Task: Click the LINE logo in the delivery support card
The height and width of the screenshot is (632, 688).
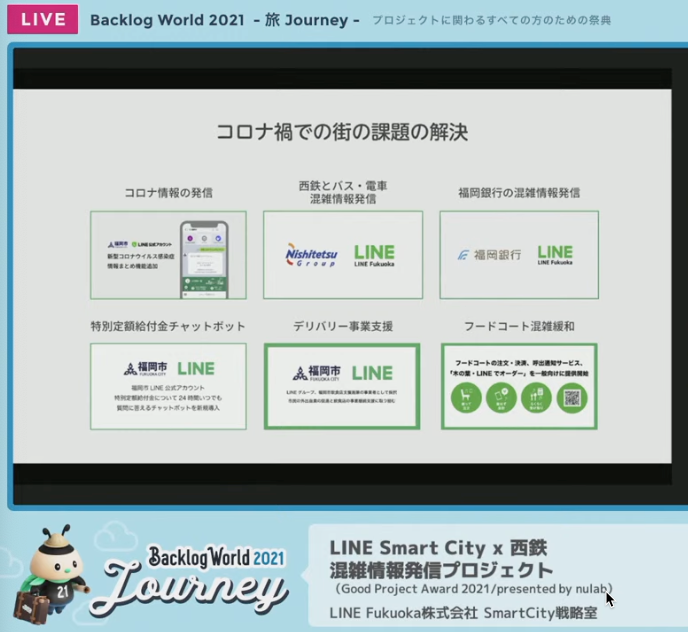Action: [x=372, y=373]
